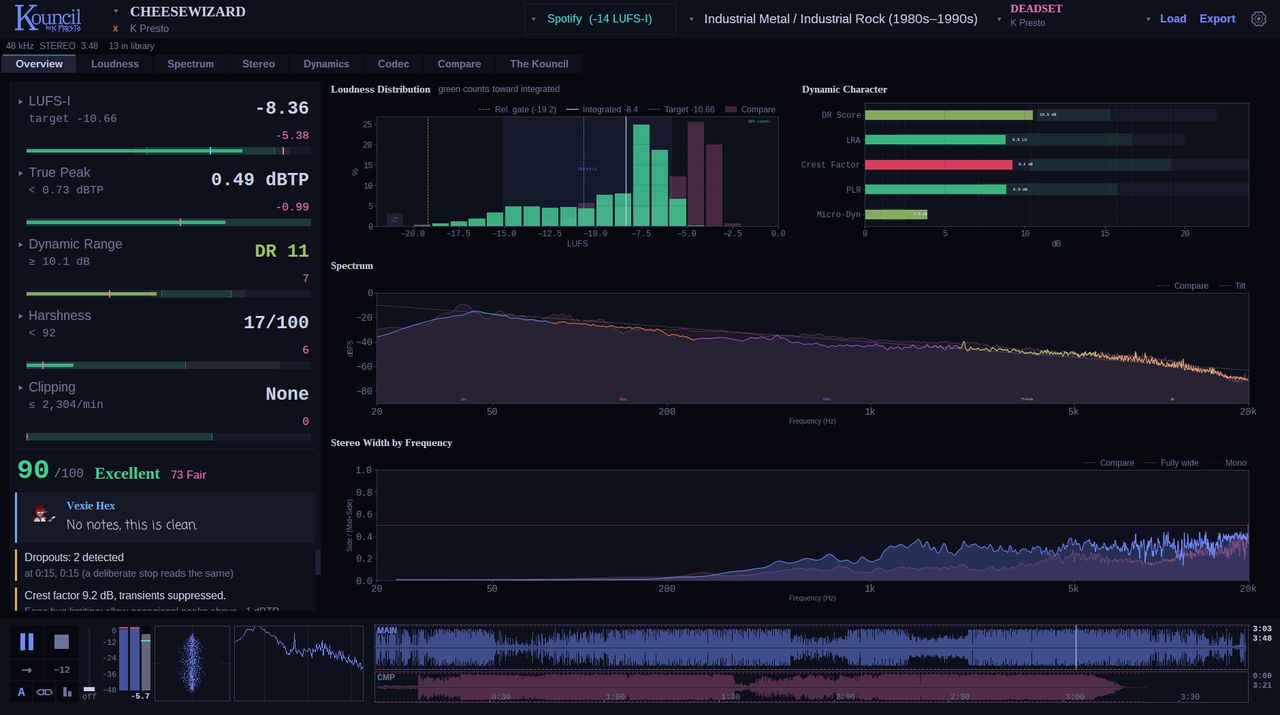
Task: Click the Kouncil logo
Action: tap(48, 19)
